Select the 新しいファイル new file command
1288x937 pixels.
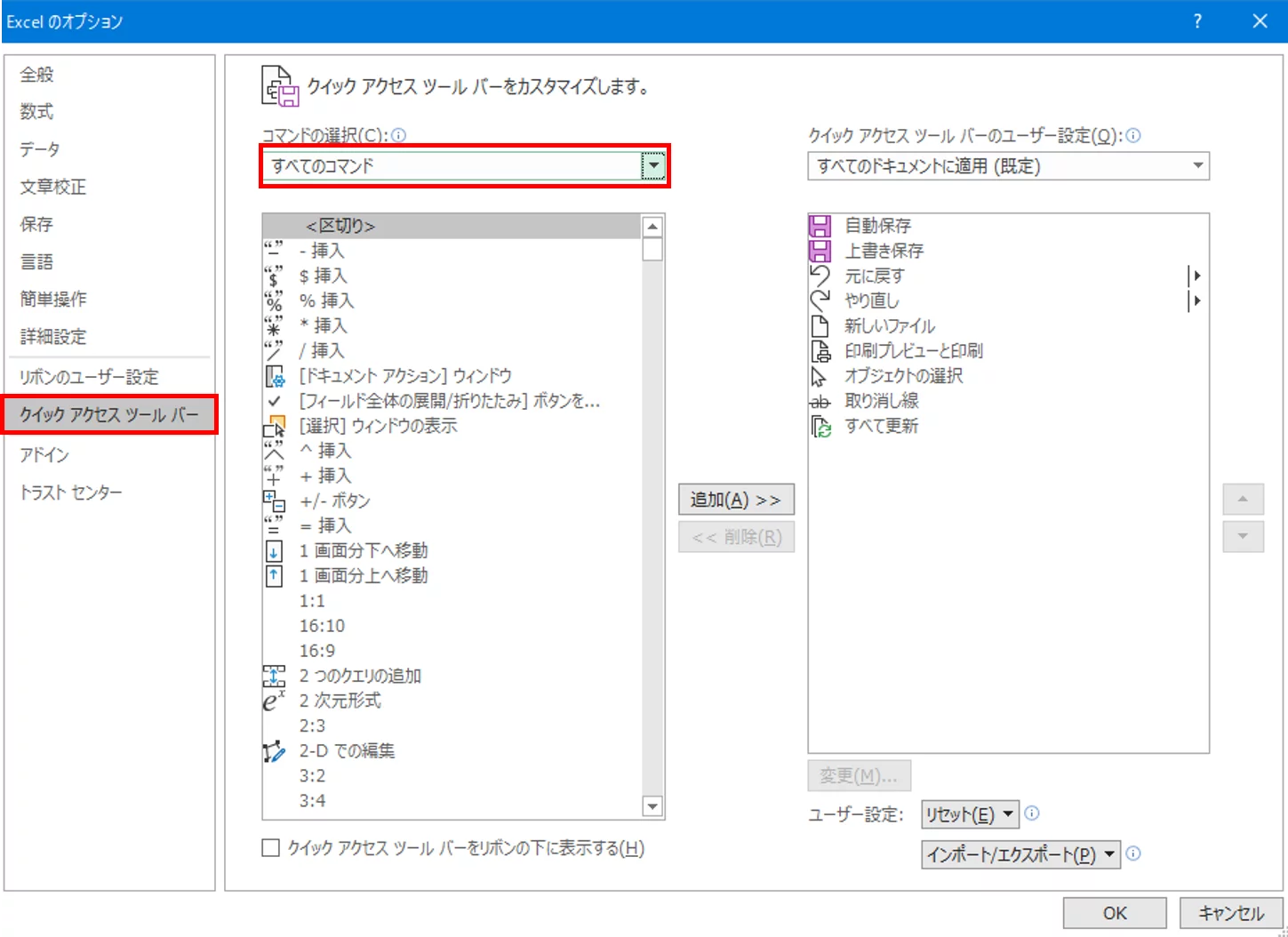click(x=890, y=325)
